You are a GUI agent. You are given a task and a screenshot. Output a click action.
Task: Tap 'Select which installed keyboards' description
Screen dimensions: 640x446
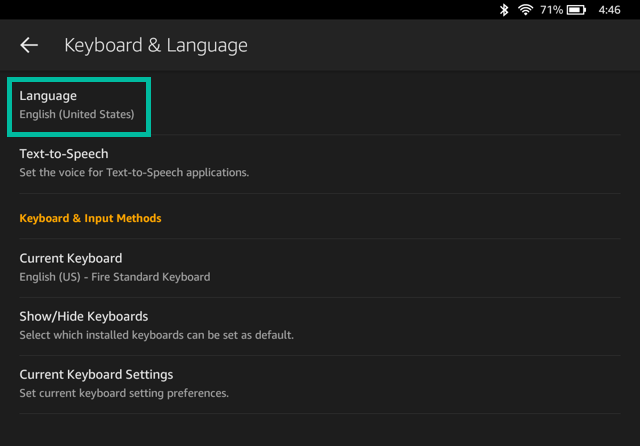(x=156, y=335)
